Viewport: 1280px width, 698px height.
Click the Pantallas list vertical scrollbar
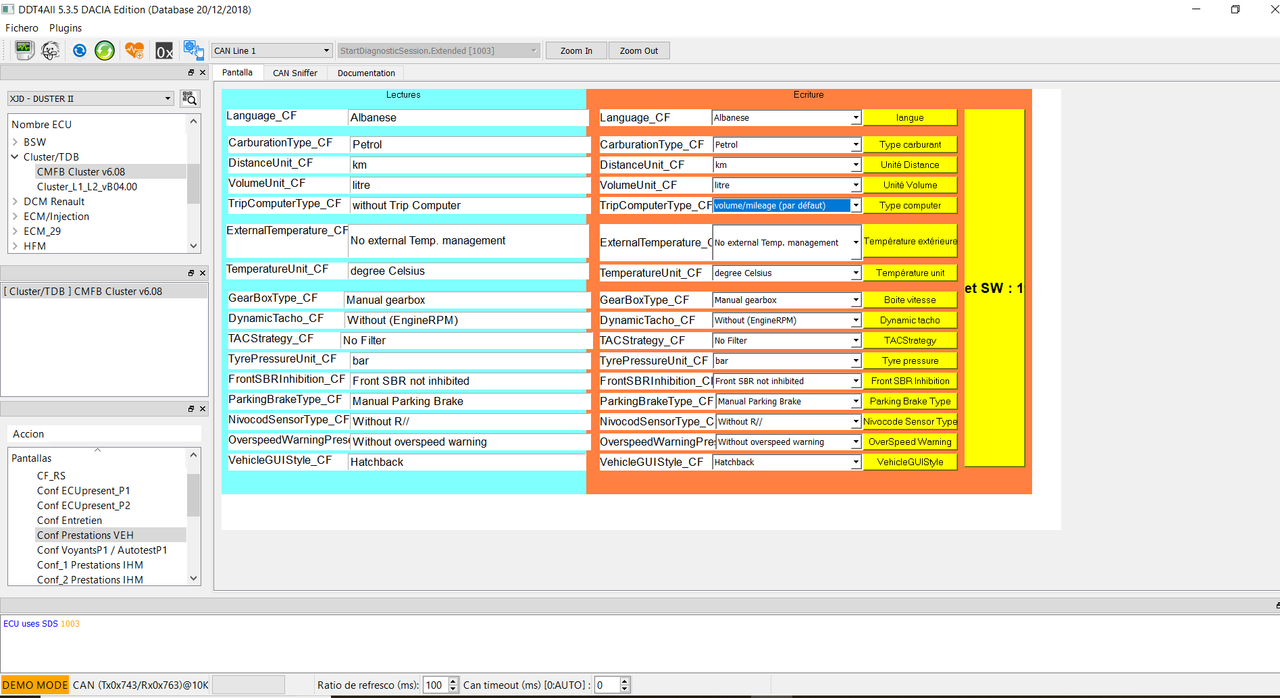click(193, 516)
